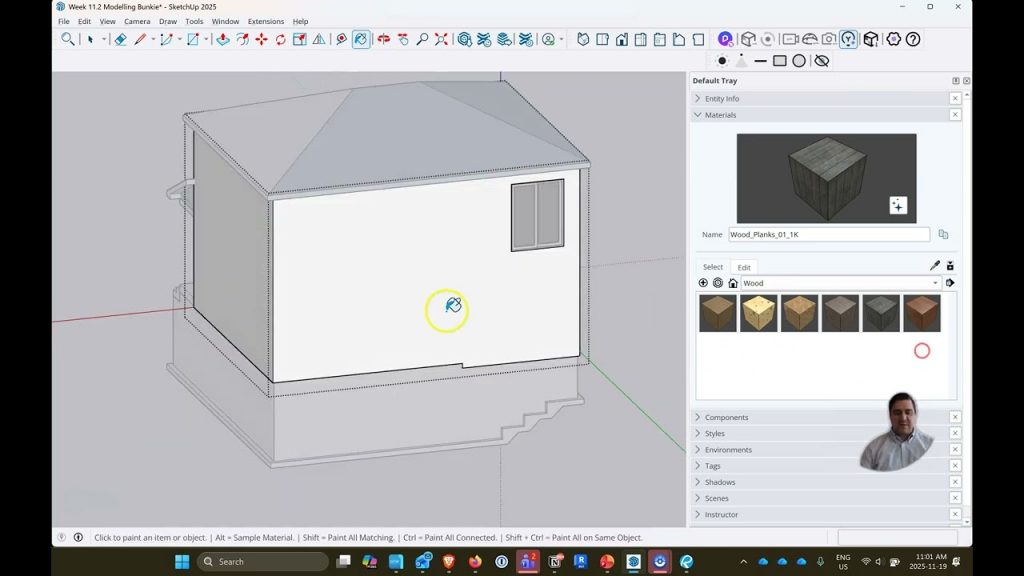Click the material Name input field
The height and width of the screenshot is (576, 1024).
coord(828,234)
